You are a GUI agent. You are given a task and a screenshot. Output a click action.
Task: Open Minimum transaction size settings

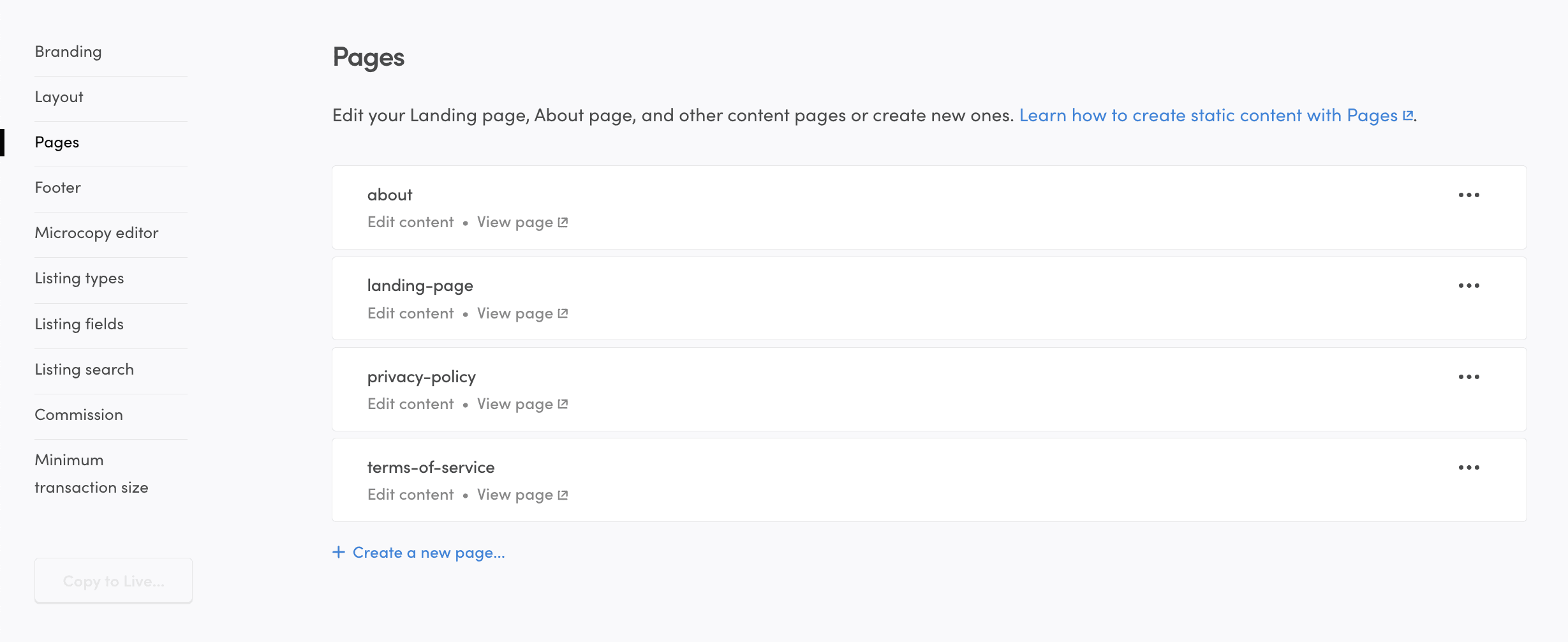pos(91,474)
